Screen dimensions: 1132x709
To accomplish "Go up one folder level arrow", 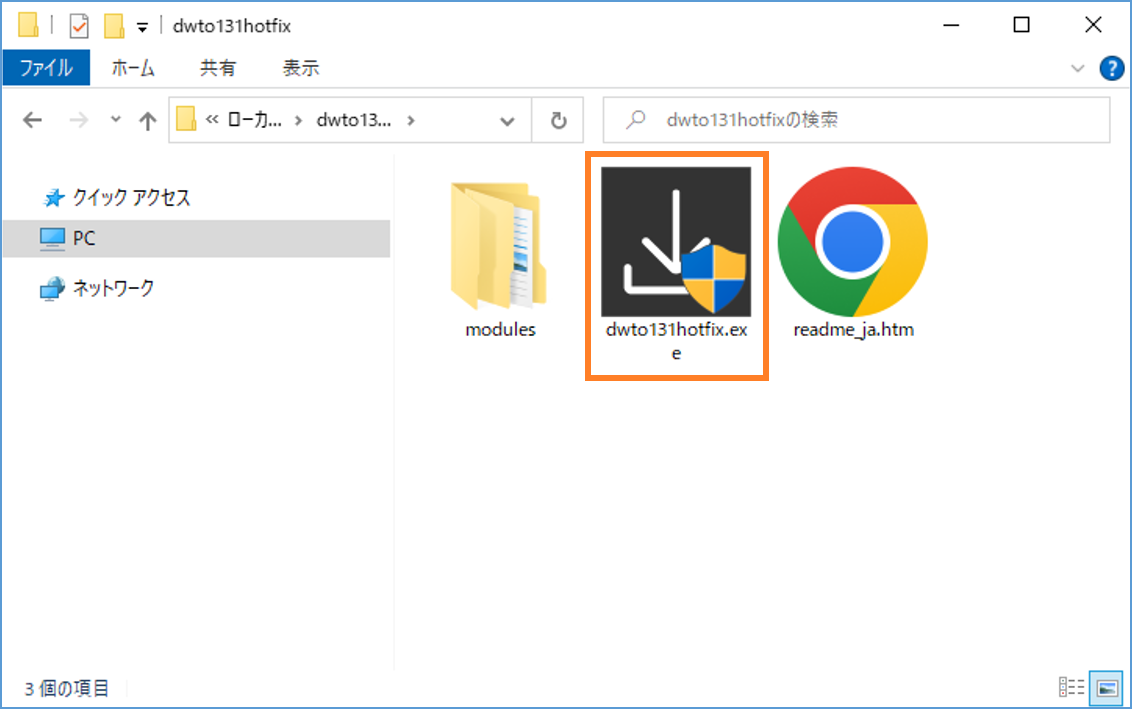I will pos(147,121).
